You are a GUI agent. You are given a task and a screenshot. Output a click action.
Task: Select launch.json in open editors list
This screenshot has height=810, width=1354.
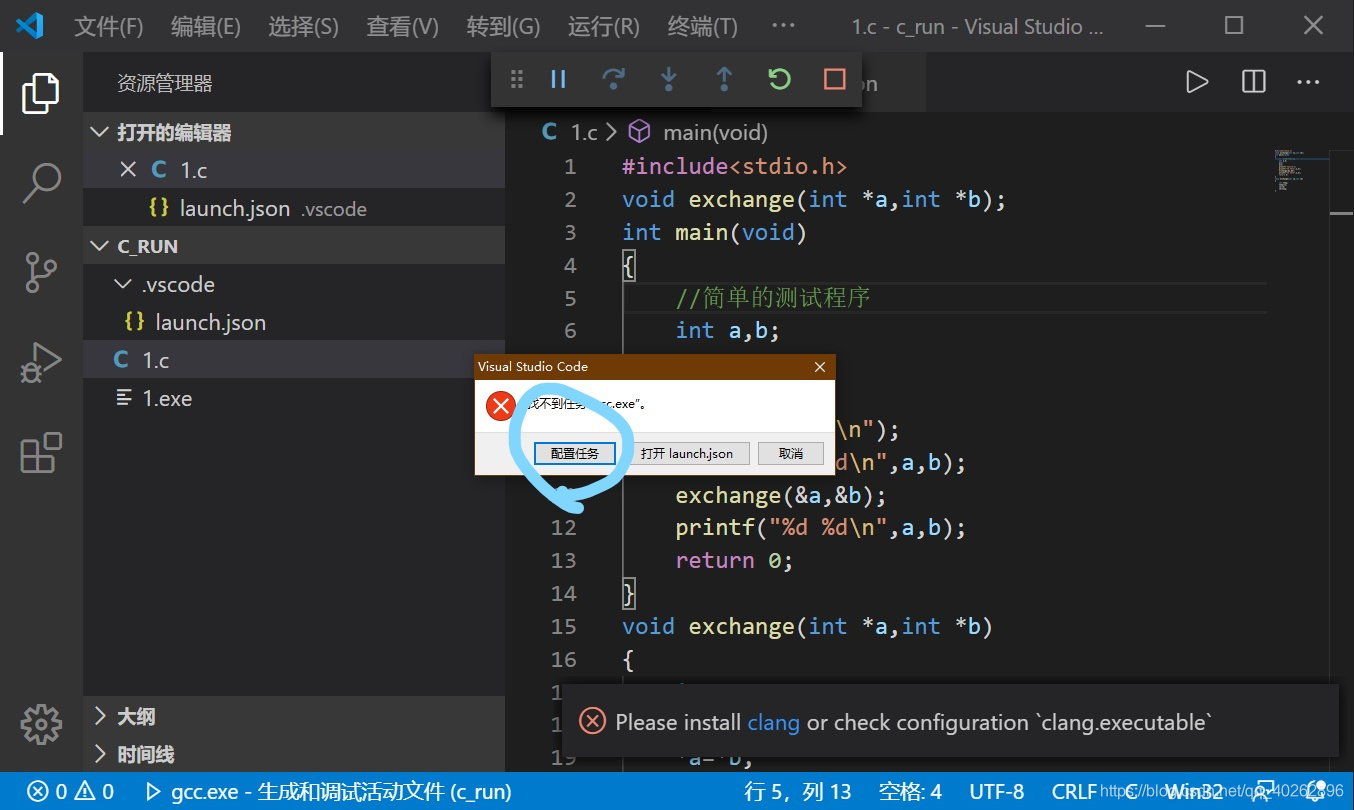294,208
